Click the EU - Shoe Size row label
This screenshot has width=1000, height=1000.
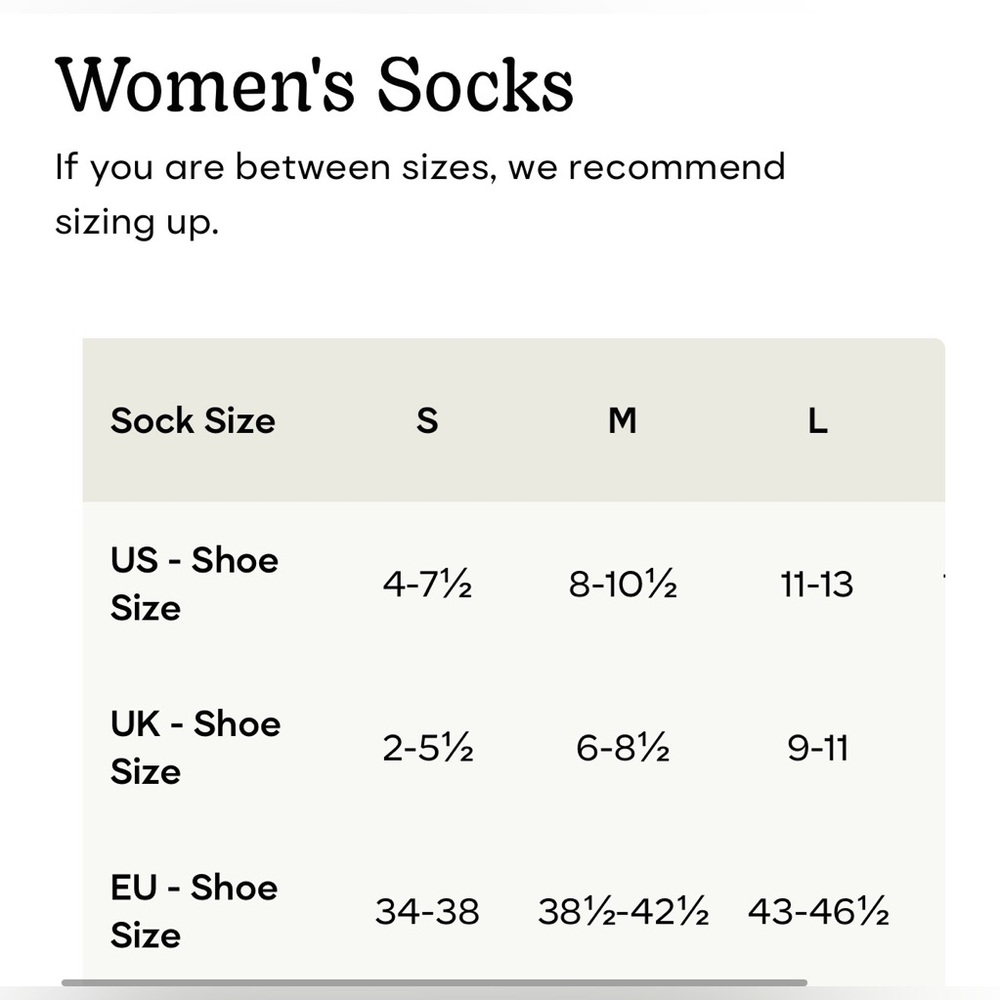point(194,911)
